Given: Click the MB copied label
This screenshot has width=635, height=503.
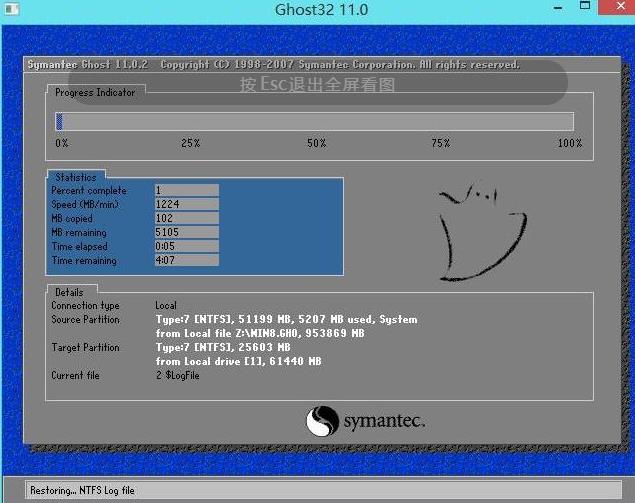Looking at the screenshot, I should coord(72,218).
